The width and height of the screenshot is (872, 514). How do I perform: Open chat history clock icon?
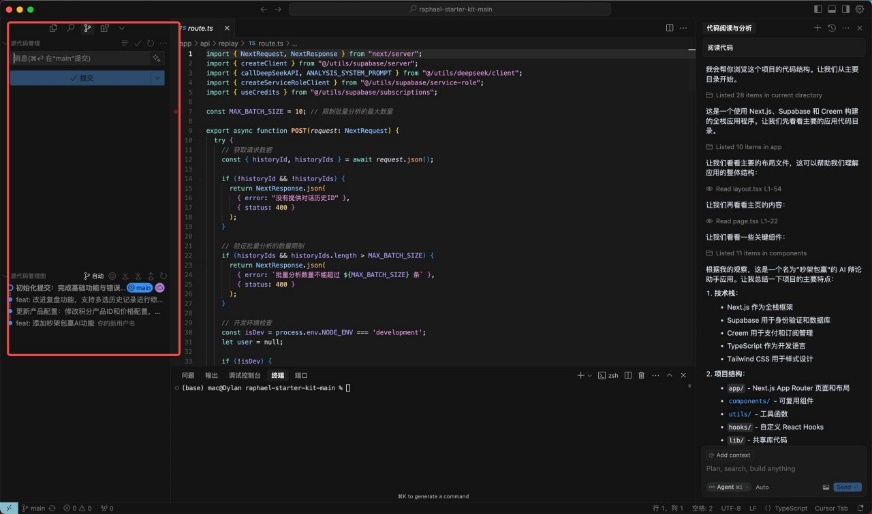point(831,28)
